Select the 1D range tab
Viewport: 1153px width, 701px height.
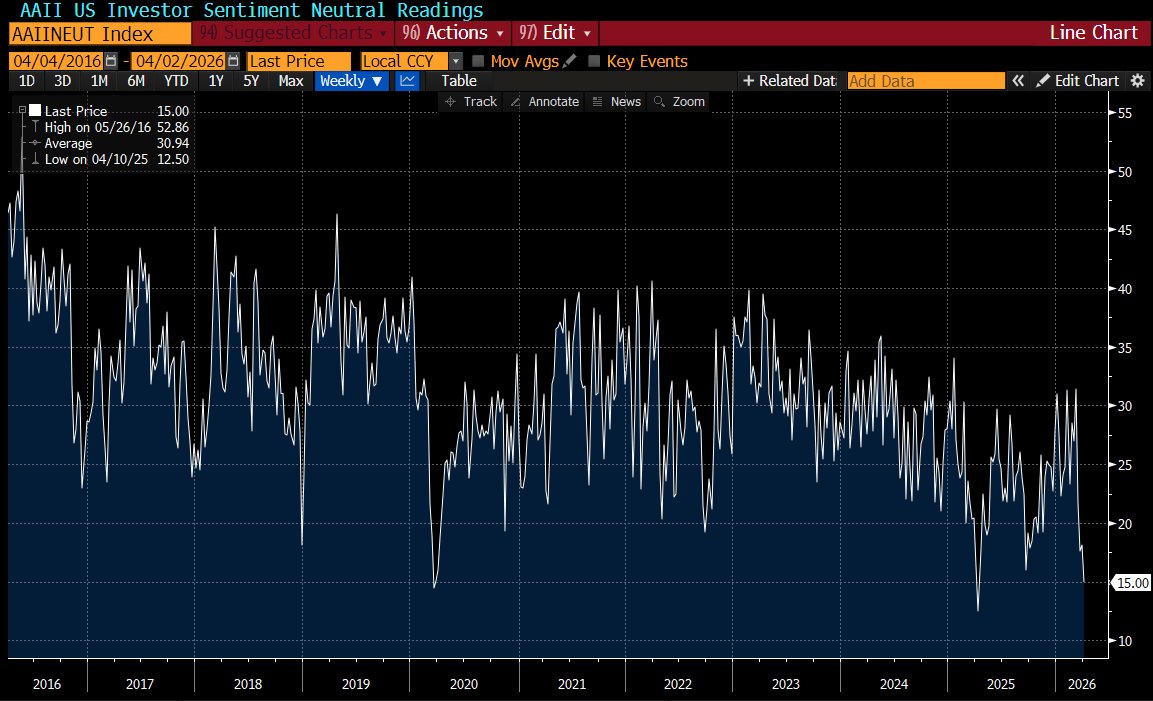coord(26,81)
